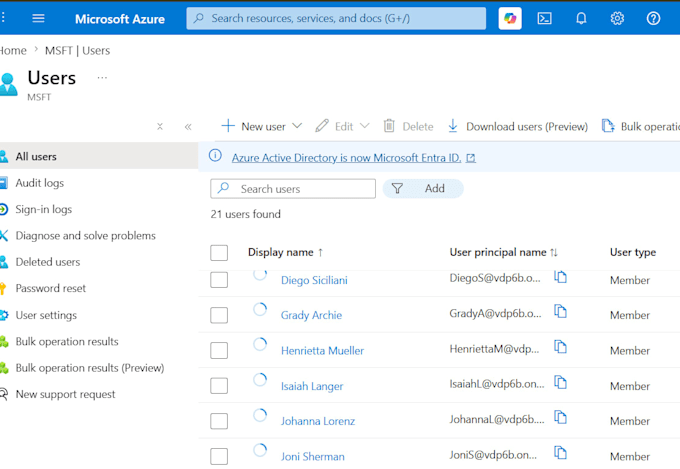Click the User type column header
The height and width of the screenshot is (469, 680).
click(633, 253)
